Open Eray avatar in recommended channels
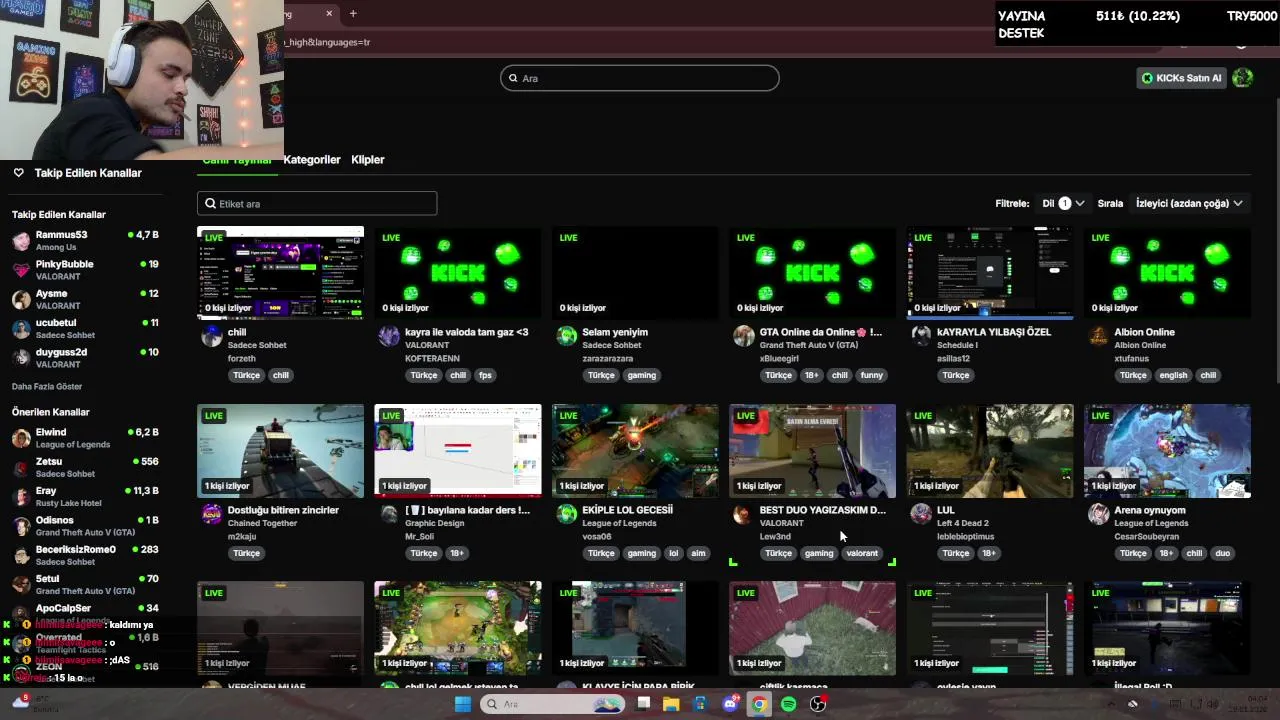This screenshot has height=720, width=1280. [21, 497]
